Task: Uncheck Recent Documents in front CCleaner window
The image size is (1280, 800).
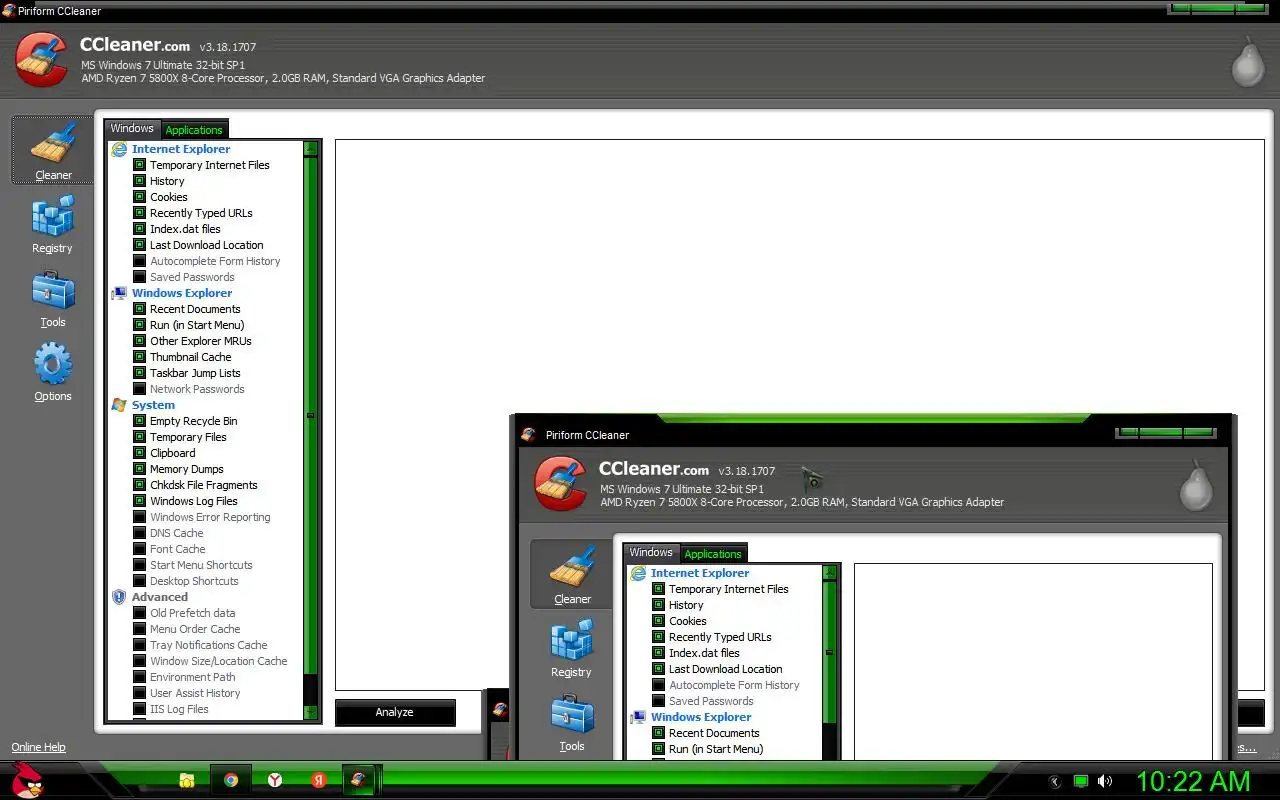Action: tap(659, 733)
